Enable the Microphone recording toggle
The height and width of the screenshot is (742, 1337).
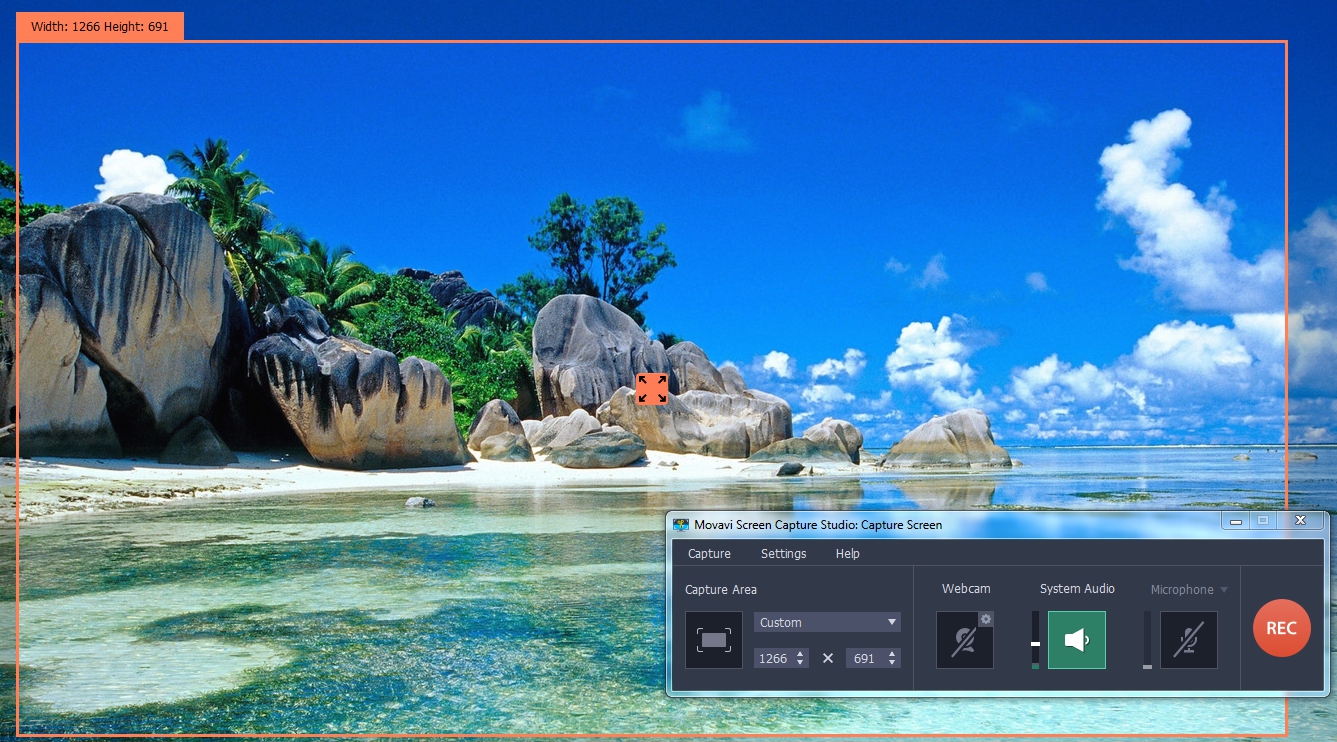(x=1189, y=640)
